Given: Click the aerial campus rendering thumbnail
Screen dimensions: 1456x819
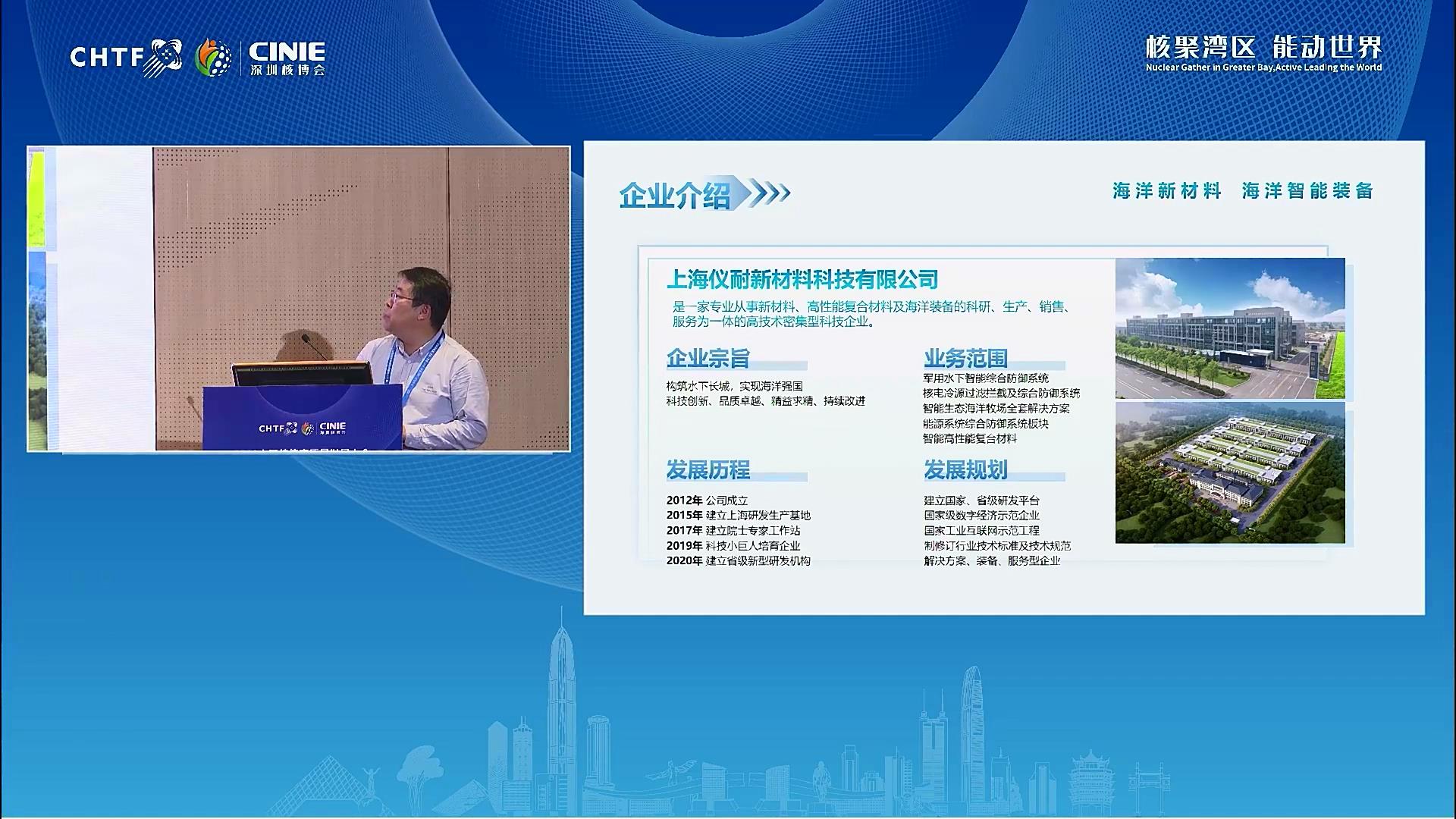Looking at the screenshot, I should (x=1230, y=472).
